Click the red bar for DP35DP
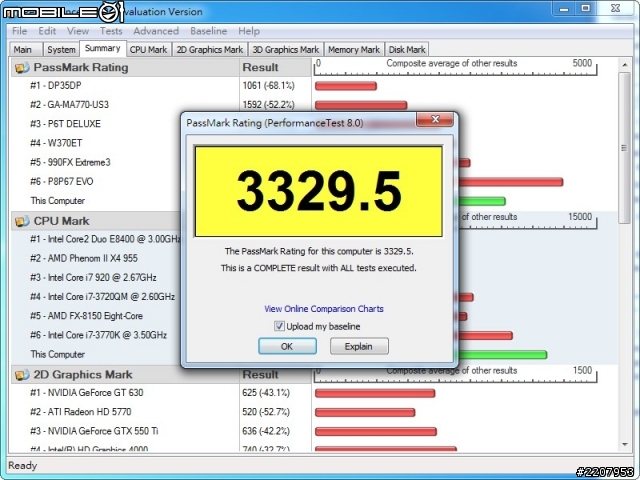The width and height of the screenshot is (640, 480). click(346, 86)
